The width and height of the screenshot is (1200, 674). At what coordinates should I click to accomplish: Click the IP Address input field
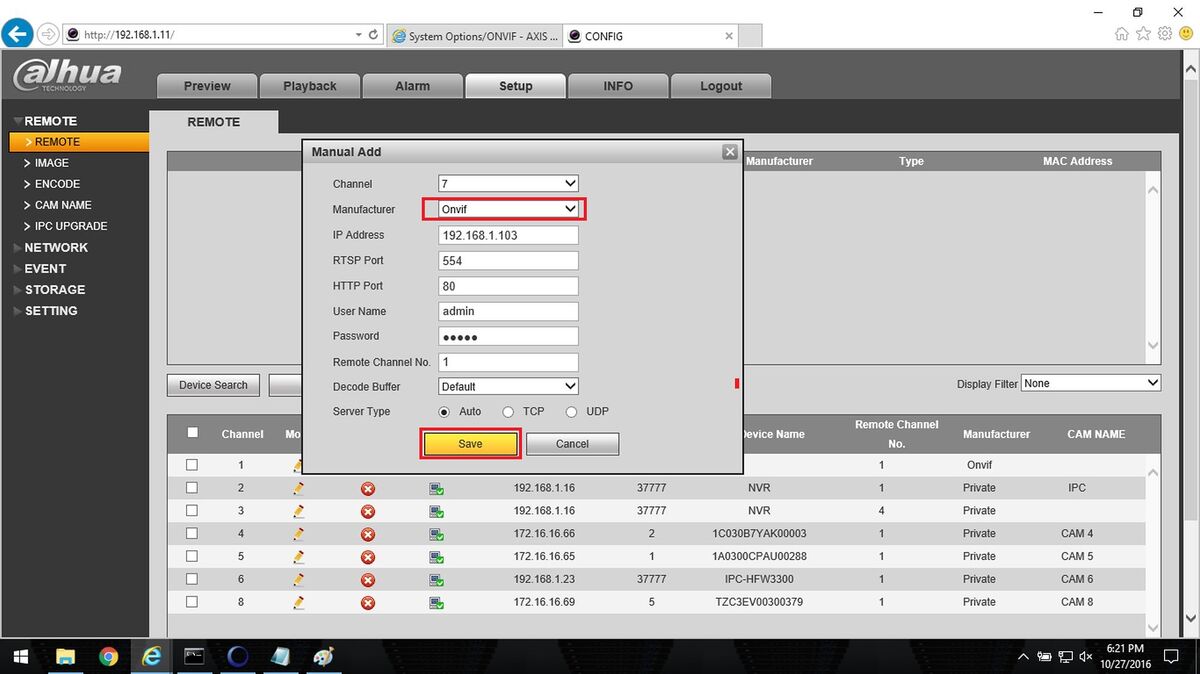[509, 235]
